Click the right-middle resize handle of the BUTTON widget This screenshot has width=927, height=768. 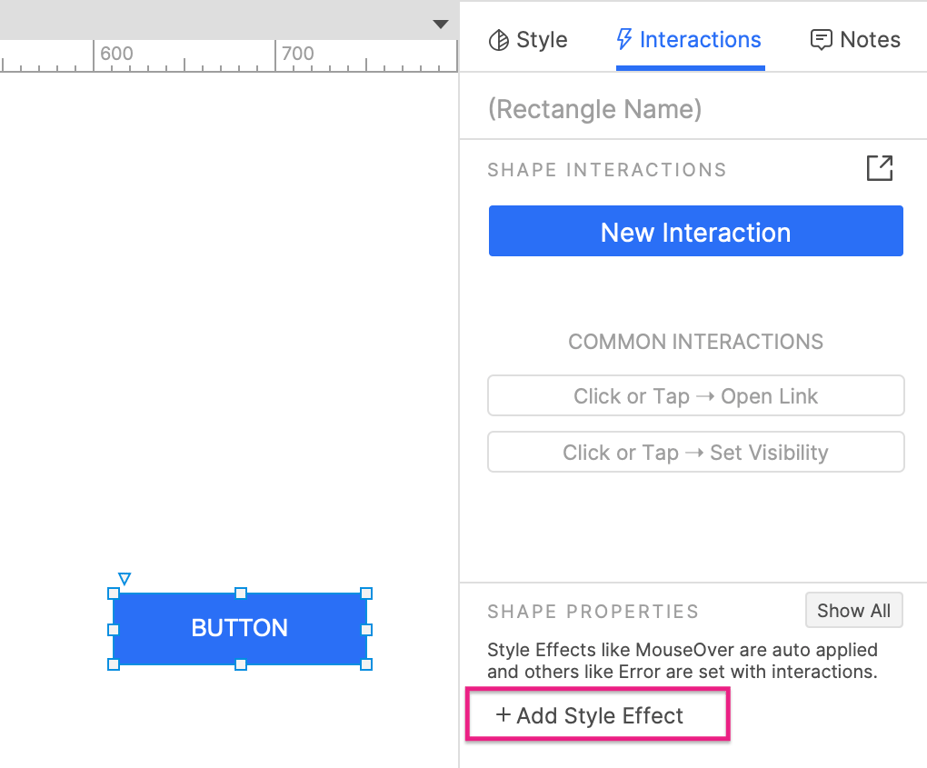[x=366, y=629]
